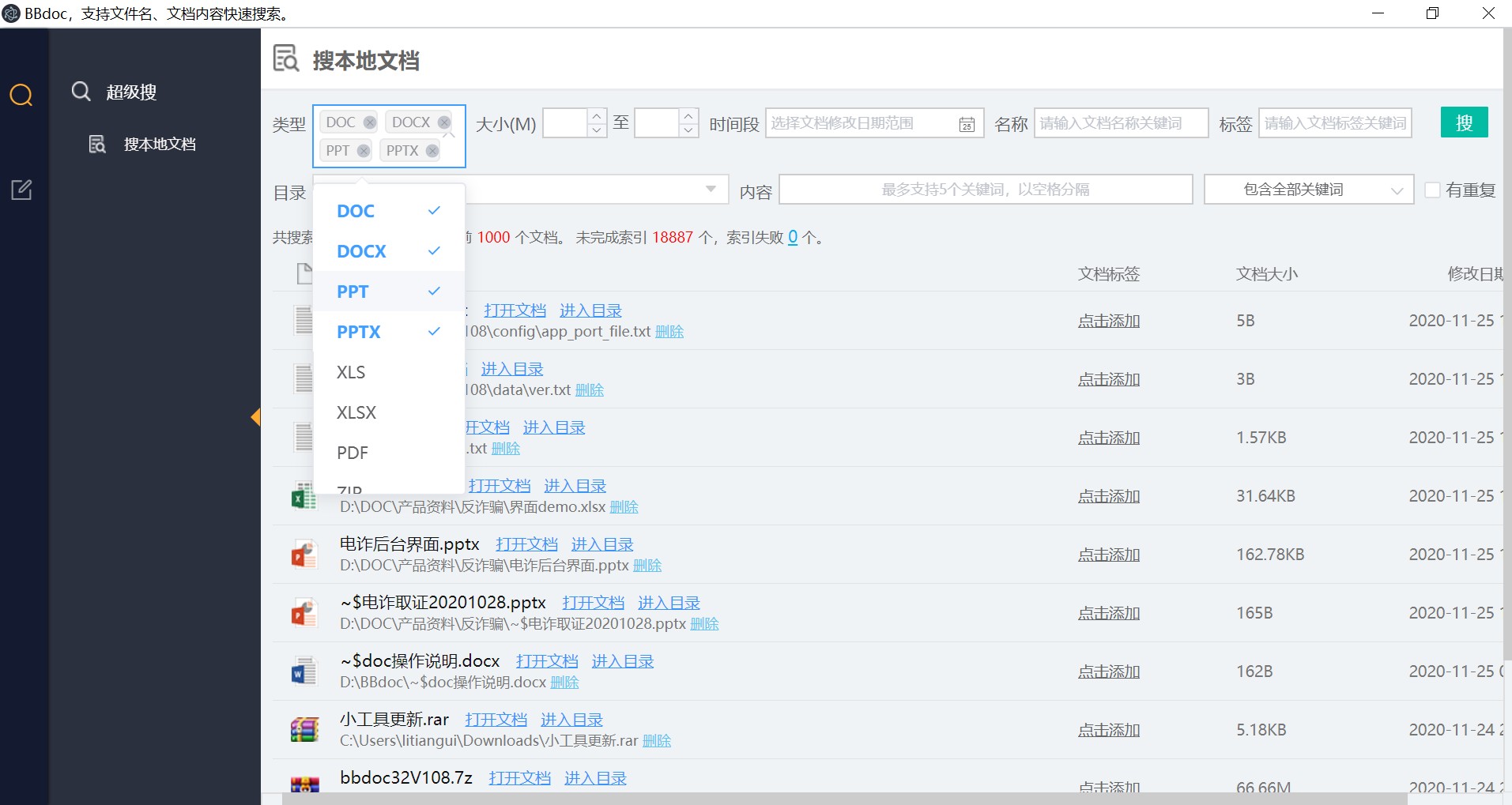Select 搜本地文档 in the left panel
Screen dimensions: 1512x805
coord(160,144)
